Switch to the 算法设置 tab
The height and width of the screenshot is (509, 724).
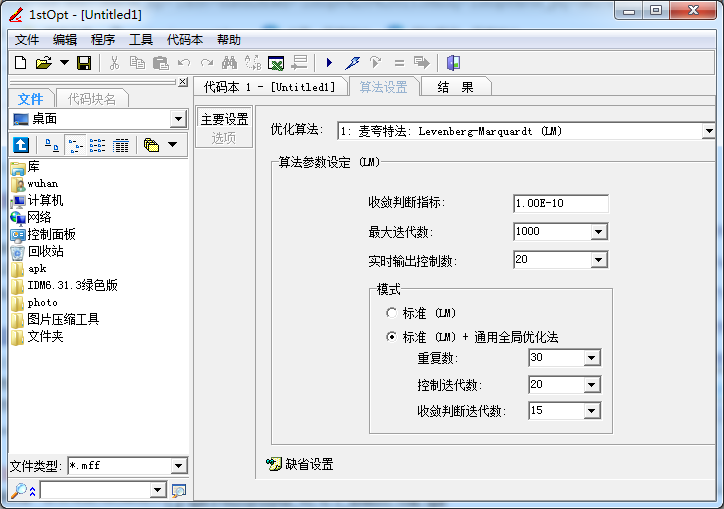384,87
